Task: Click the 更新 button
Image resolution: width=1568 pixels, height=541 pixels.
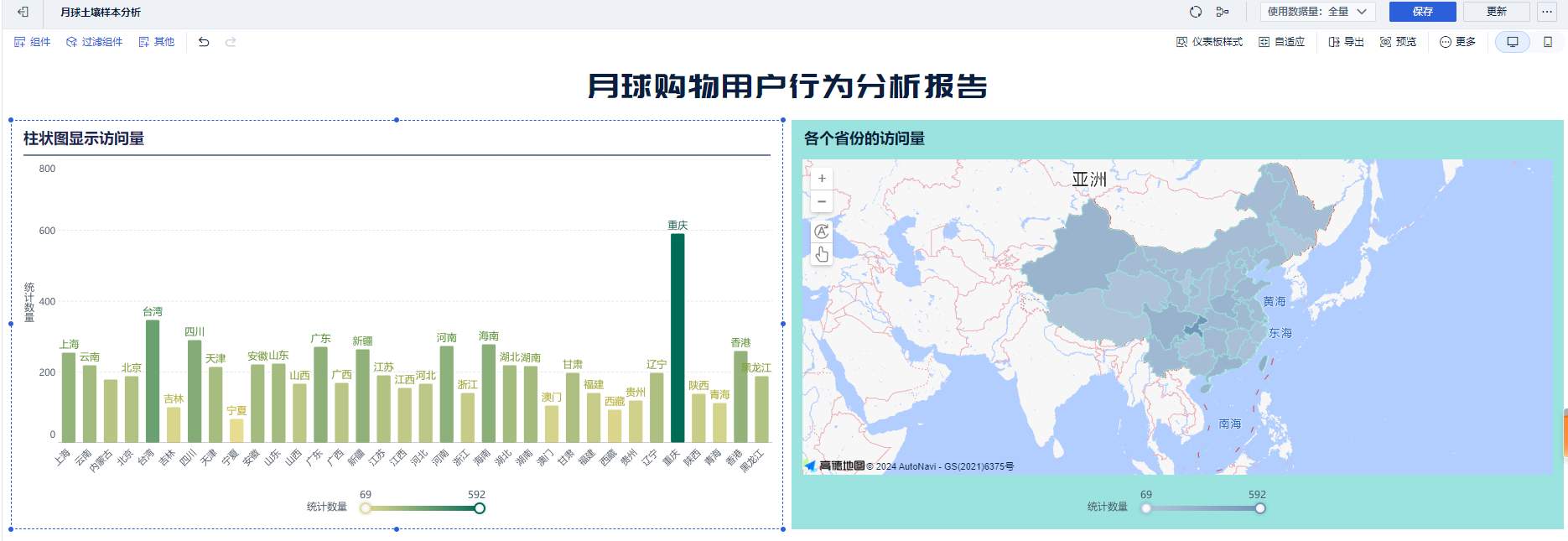Action: click(x=1497, y=12)
